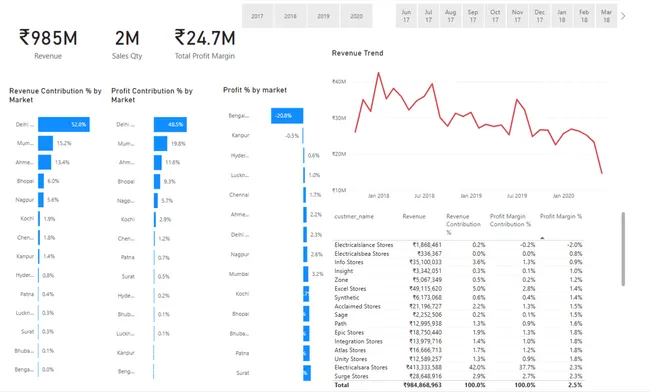Click the ₹35,100,033 revenue cell
Image resolution: width=650 pixels, height=392 pixels.
pos(425,262)
